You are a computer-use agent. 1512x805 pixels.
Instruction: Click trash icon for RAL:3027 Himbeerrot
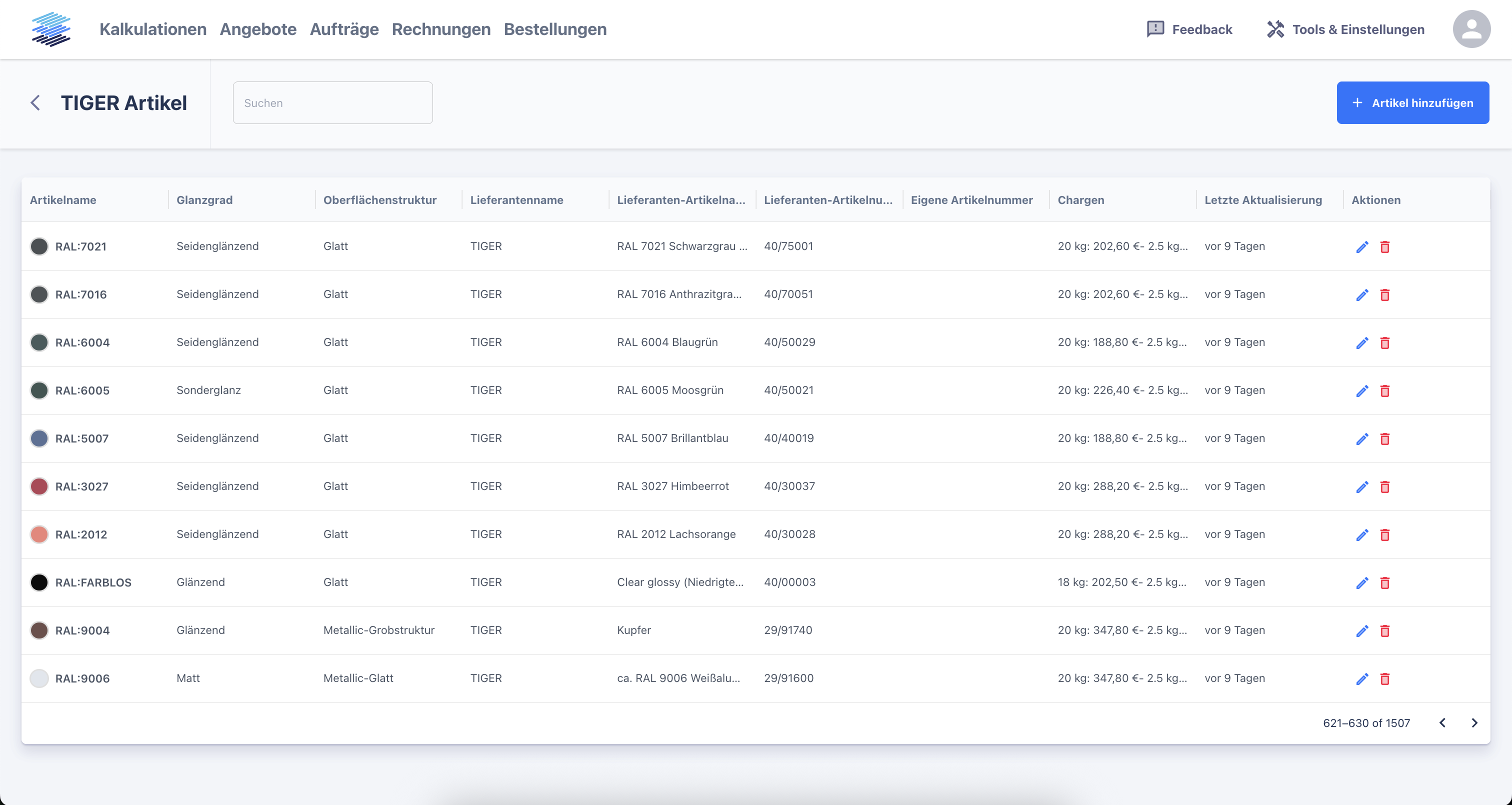click(x=1384, y=487)
